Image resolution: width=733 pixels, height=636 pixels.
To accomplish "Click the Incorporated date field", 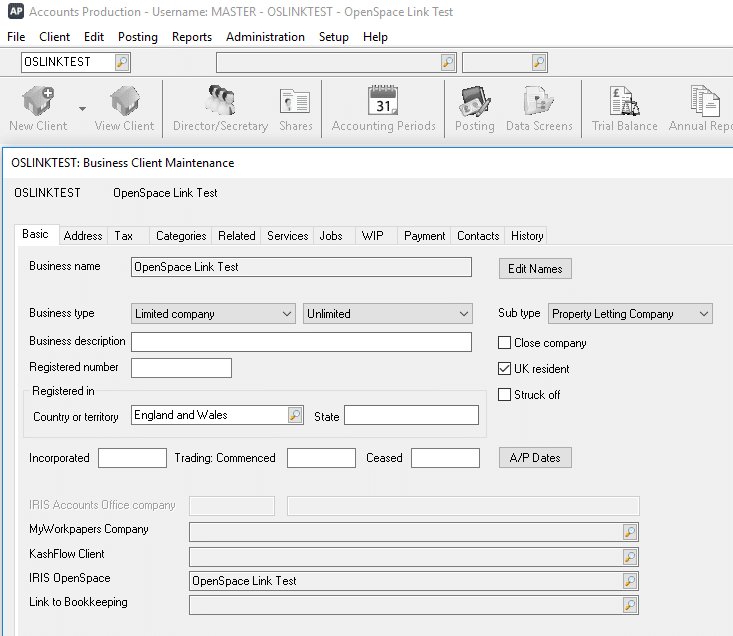I will pyautogui.click(x=132, y=458).
